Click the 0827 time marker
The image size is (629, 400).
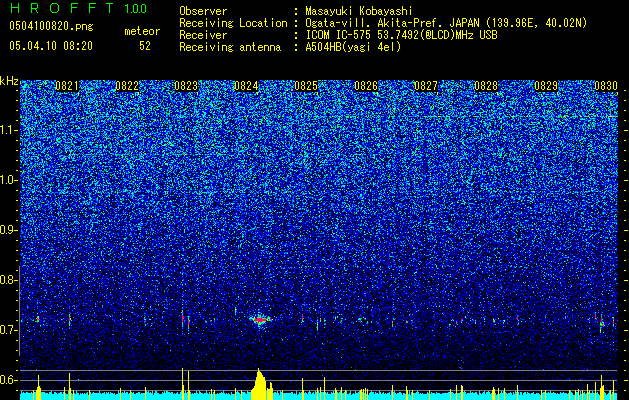click(x=426, y=86)
